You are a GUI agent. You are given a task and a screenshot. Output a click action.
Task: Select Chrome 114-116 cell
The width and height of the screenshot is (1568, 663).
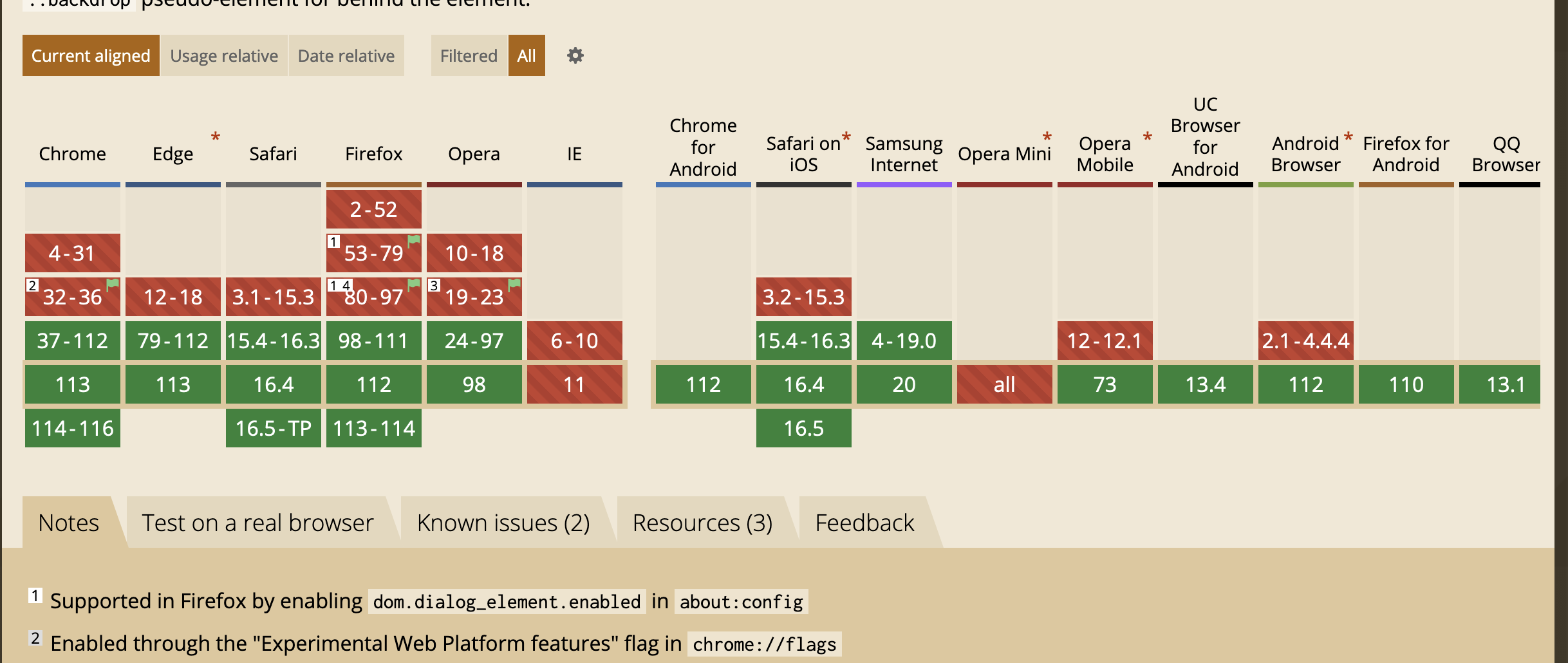73,428
